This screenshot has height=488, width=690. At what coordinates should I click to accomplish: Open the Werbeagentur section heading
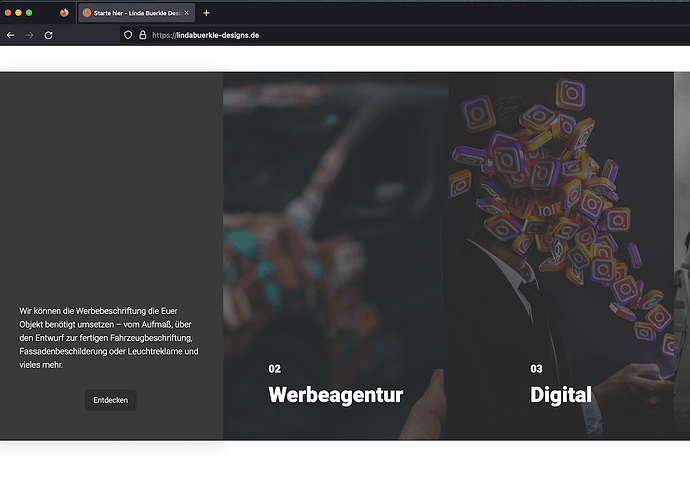click(x=336, y=395)
